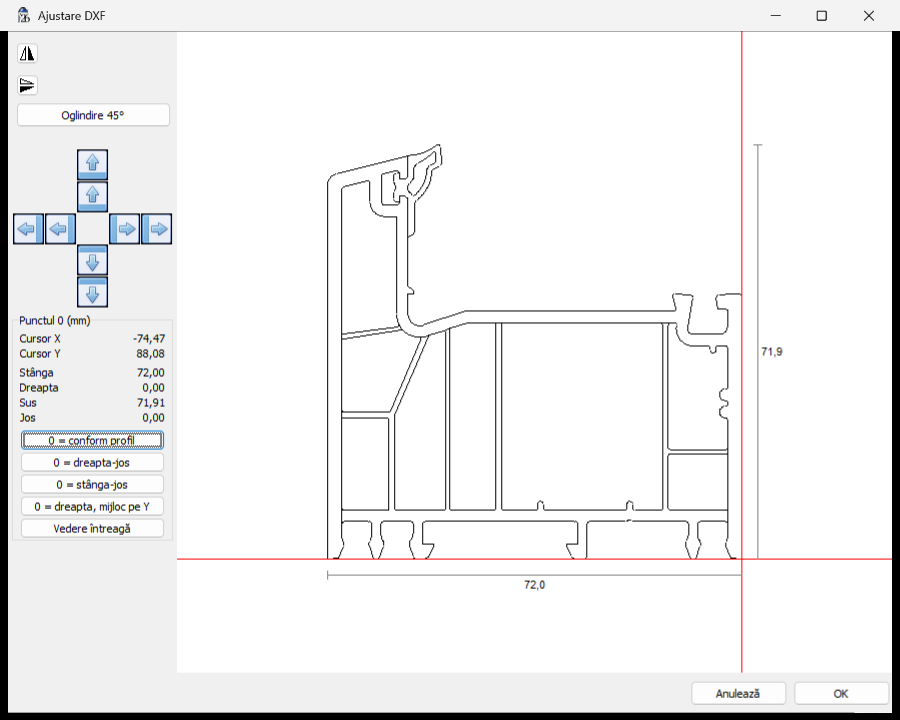This screenshot has height=720, width=900.
Task: Apply Oglindire 45° mirroring
Action: [94, 115]
